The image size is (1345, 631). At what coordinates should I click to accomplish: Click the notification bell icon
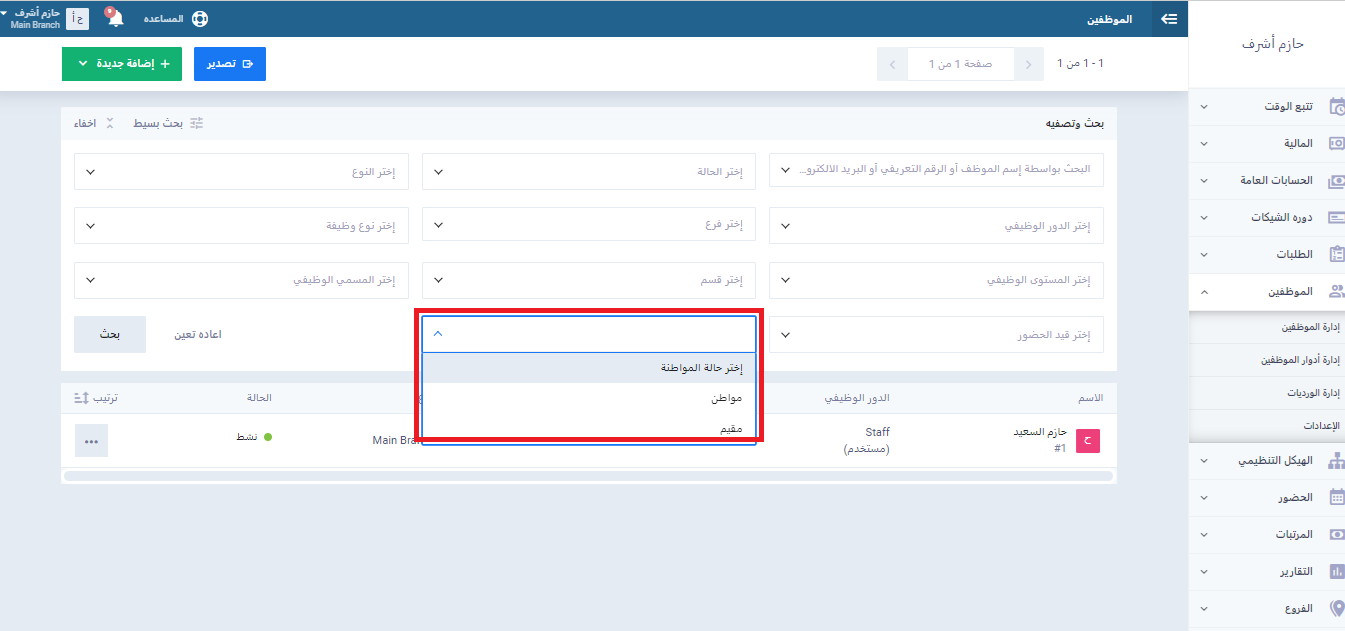click(115, 19)
